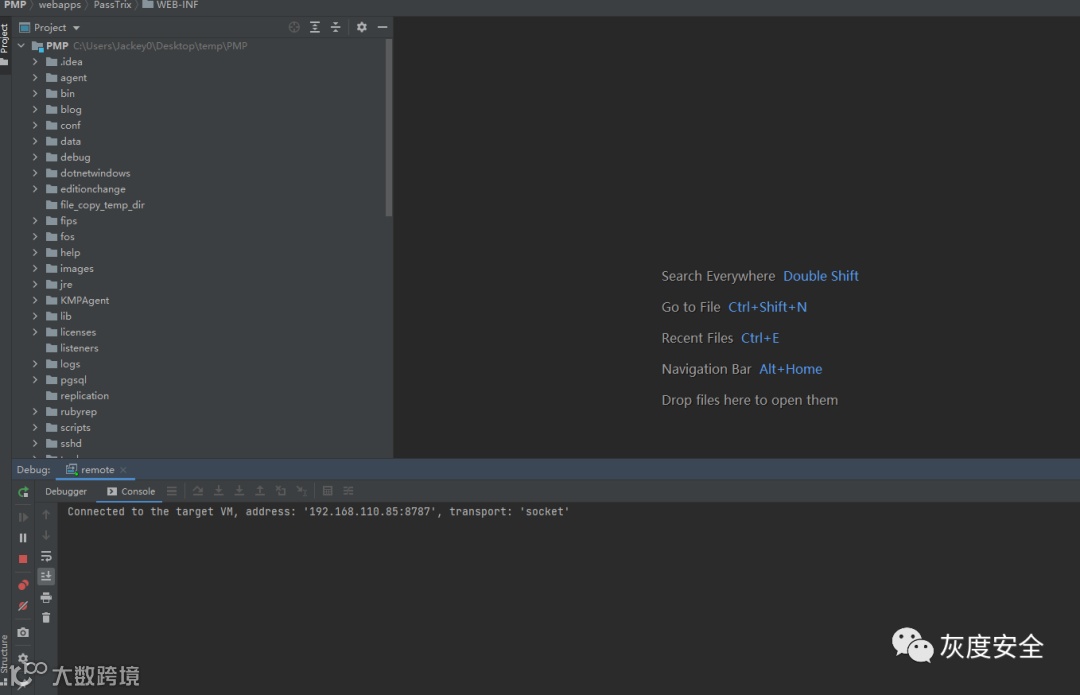Toggle Mute Breakpoints
The width and height of the screenshot is (1080, 695).
pos(23,606)
